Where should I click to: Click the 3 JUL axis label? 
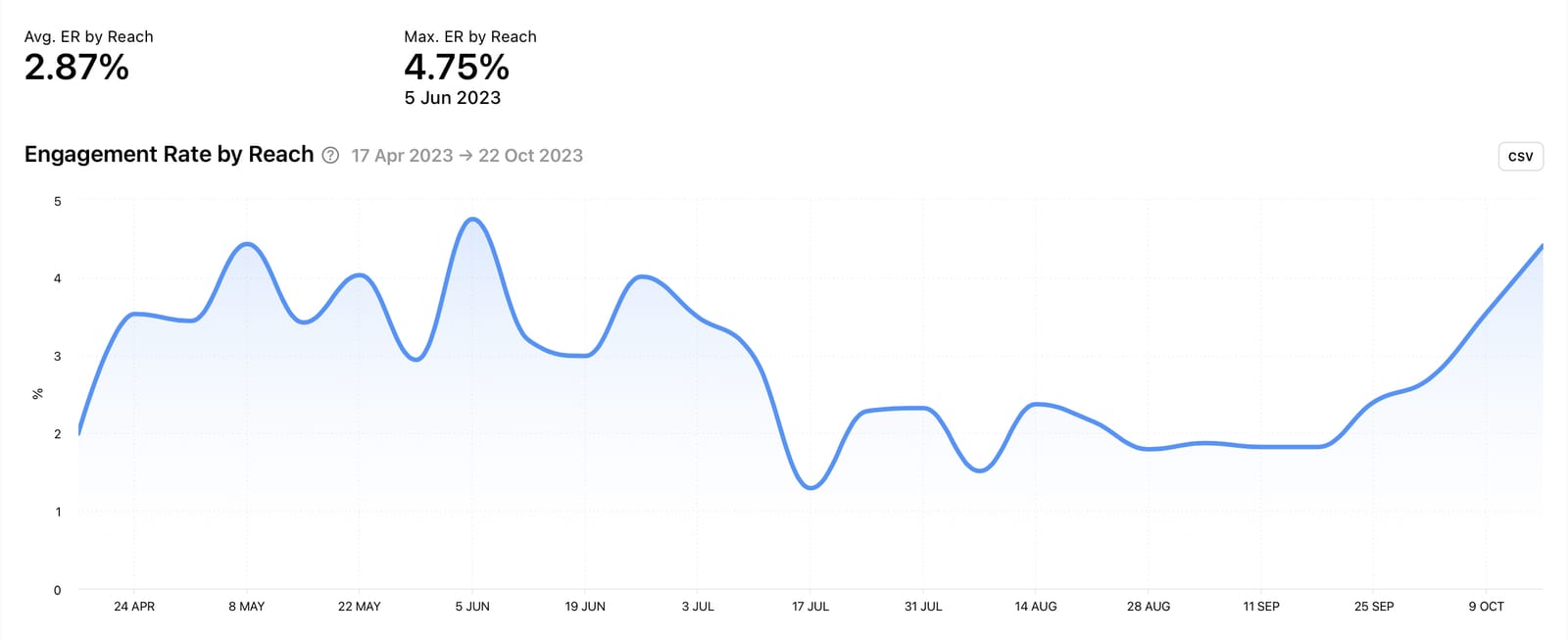coord(699,606)
